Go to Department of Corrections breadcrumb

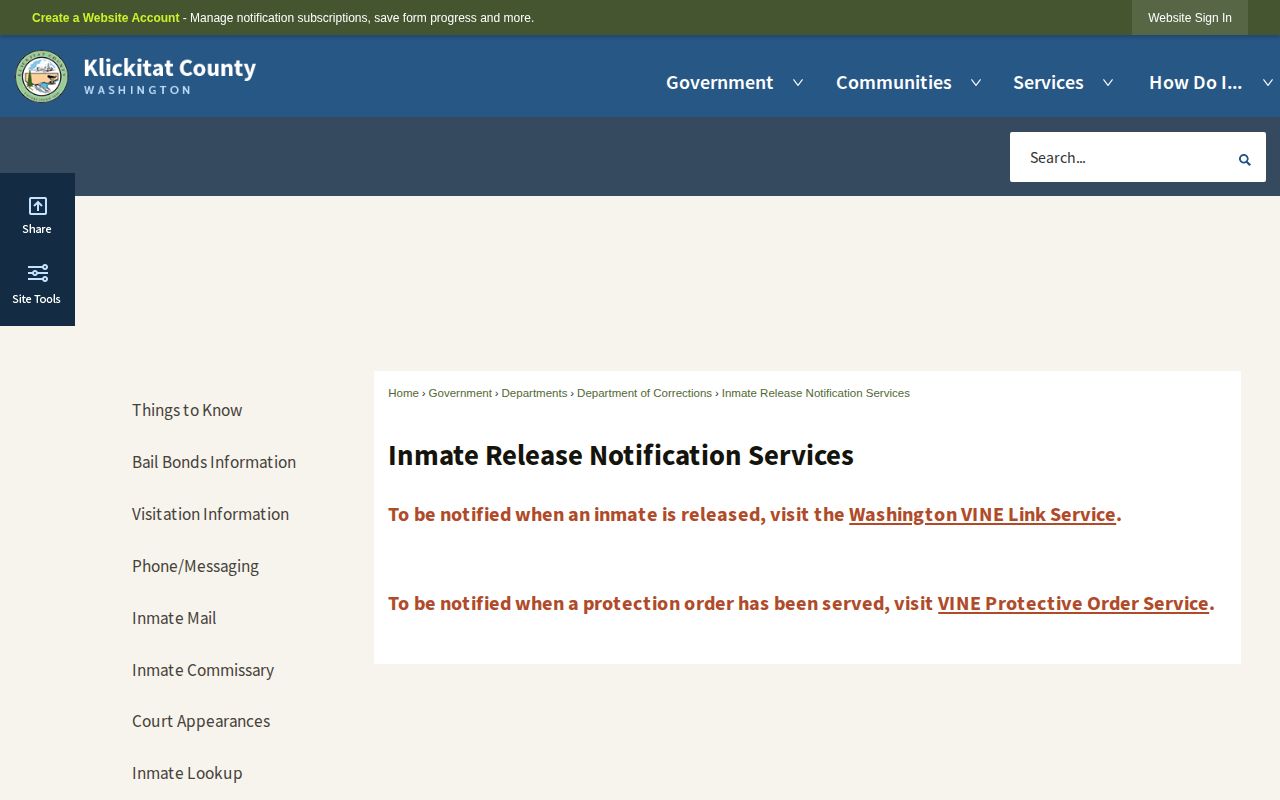click(x=644, y=393)
